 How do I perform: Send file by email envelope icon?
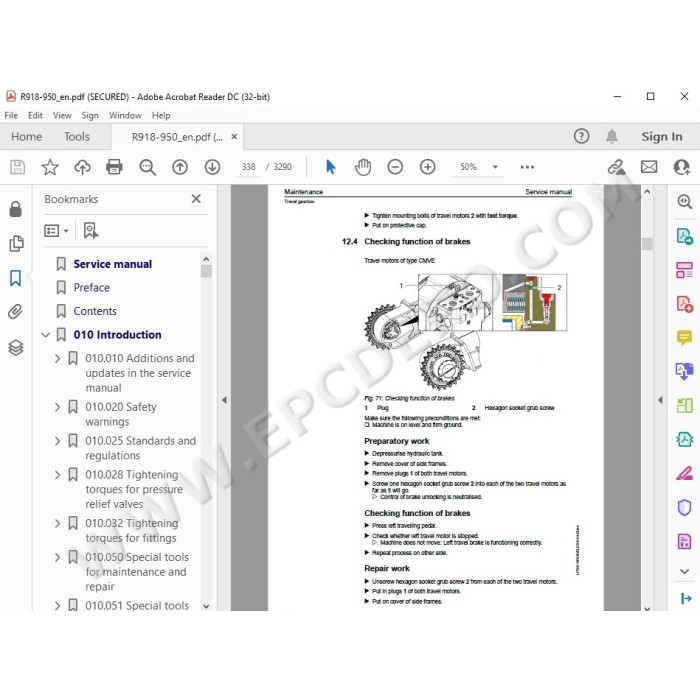tap(649, 167)
